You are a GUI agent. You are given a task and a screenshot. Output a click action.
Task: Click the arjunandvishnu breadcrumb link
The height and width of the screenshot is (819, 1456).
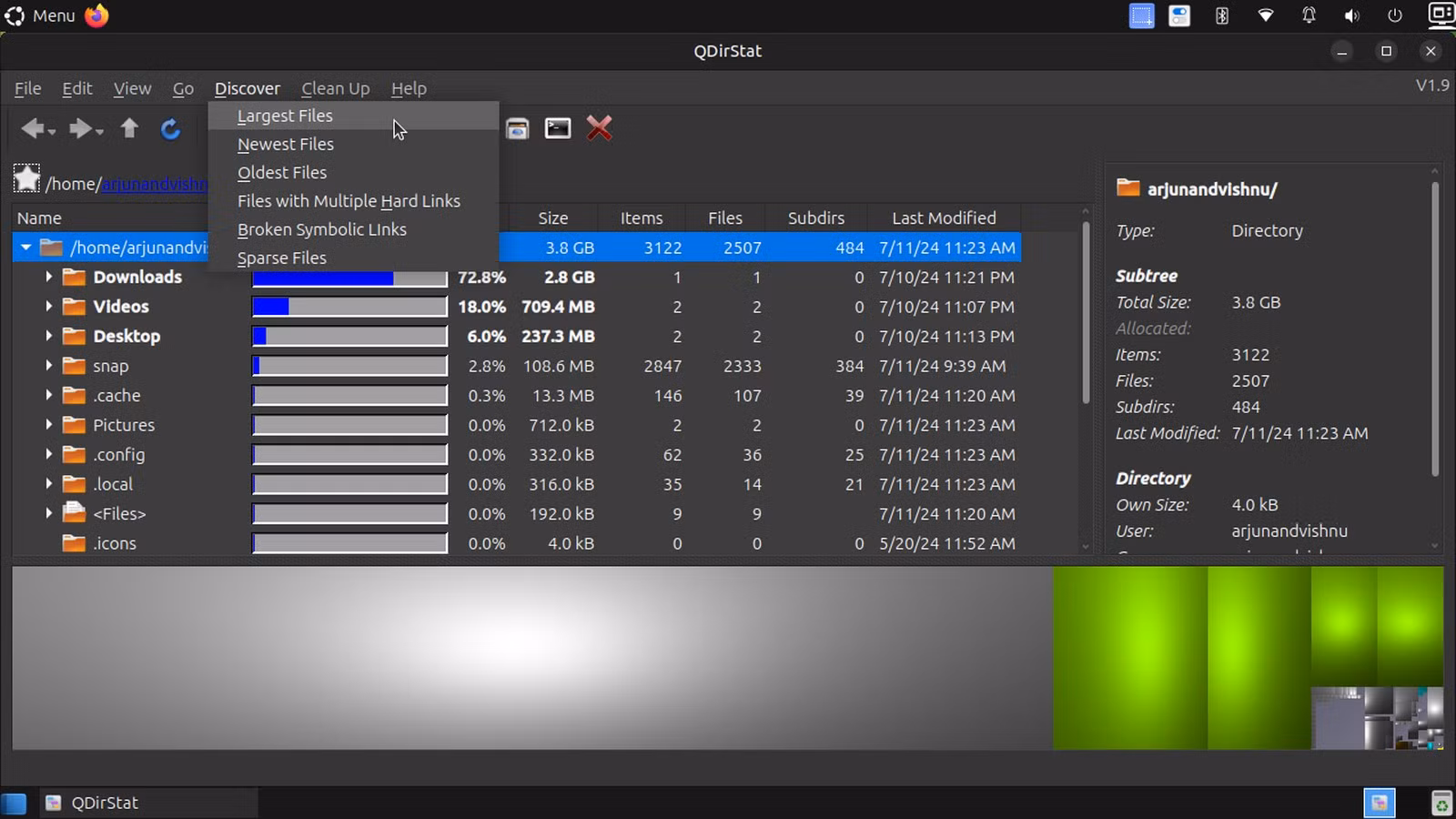(x=155, y=184)
